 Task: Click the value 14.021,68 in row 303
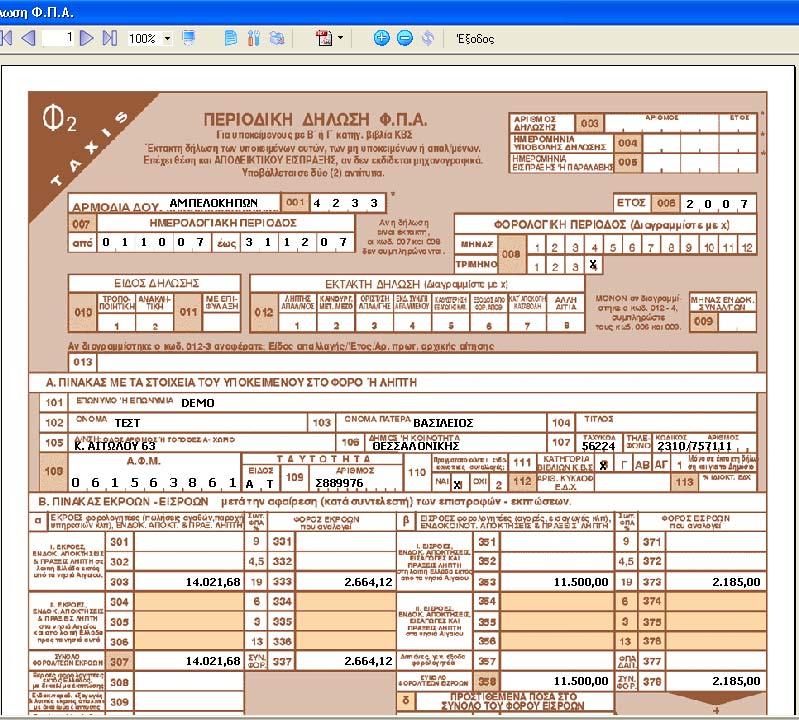213,581
